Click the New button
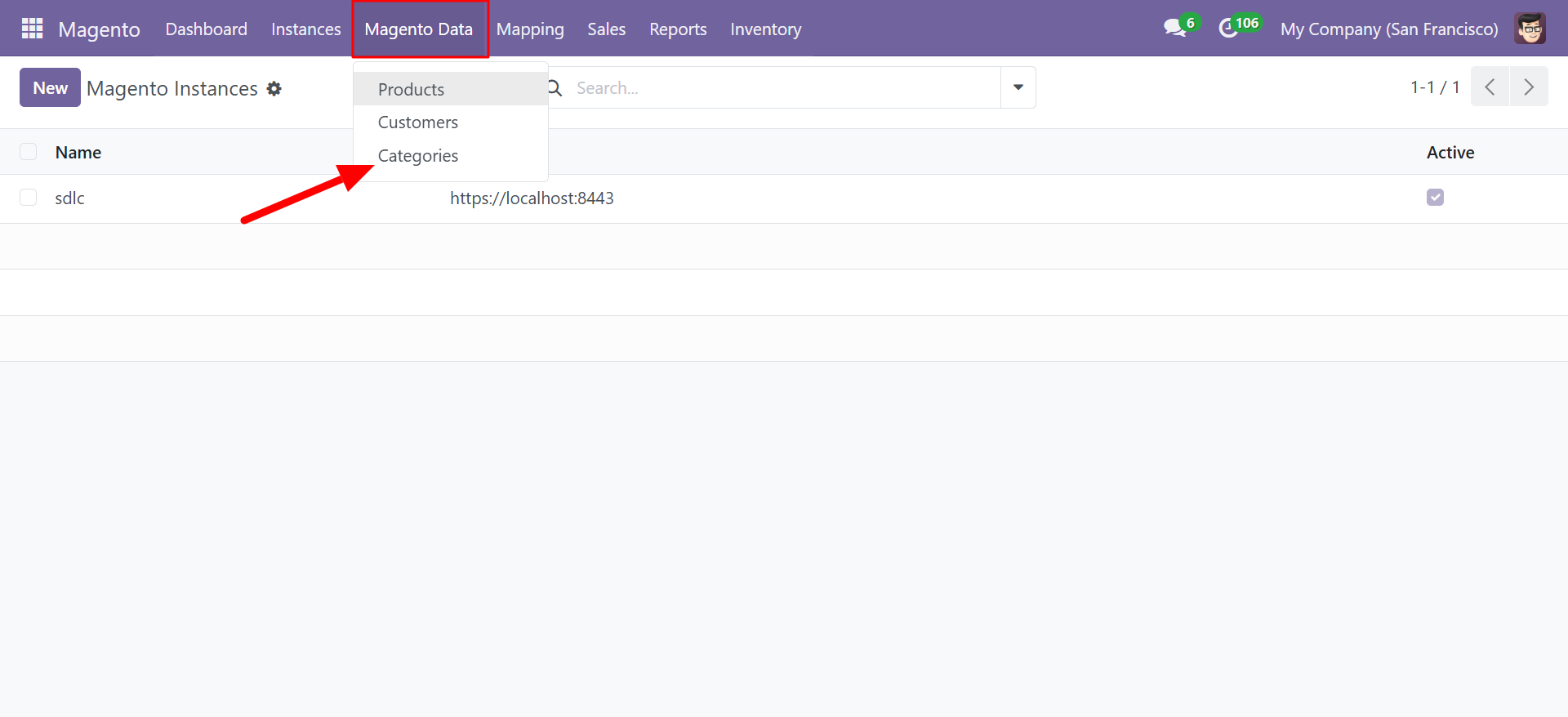This screenshot has height=717, width=1568. [50, 87]
